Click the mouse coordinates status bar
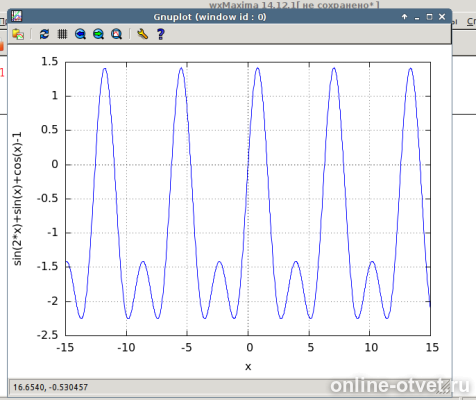Screen dimensions: 476x400 click(230, 387)
